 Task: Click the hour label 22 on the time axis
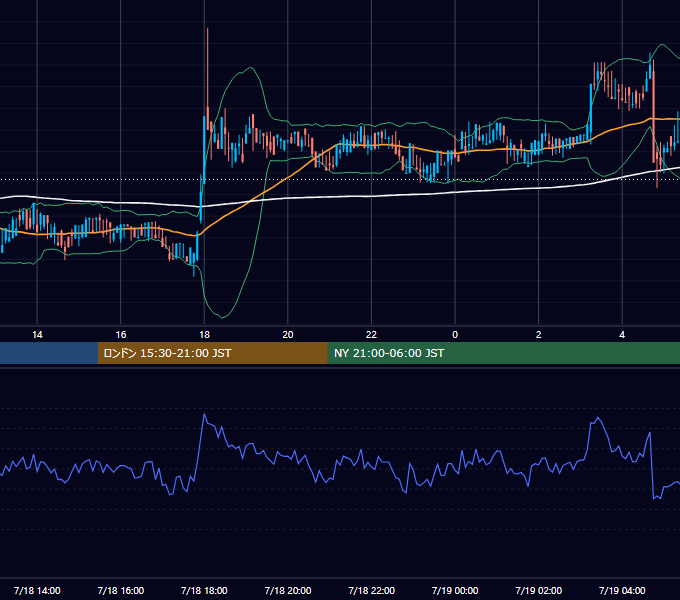click(x=371, y=335)
